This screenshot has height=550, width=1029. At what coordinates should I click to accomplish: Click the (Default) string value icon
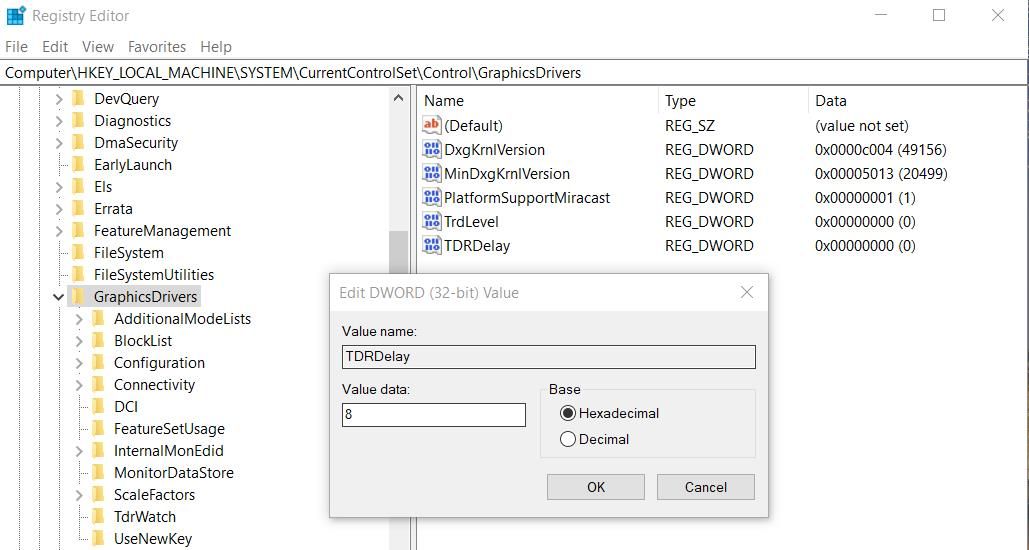point(432,126)
